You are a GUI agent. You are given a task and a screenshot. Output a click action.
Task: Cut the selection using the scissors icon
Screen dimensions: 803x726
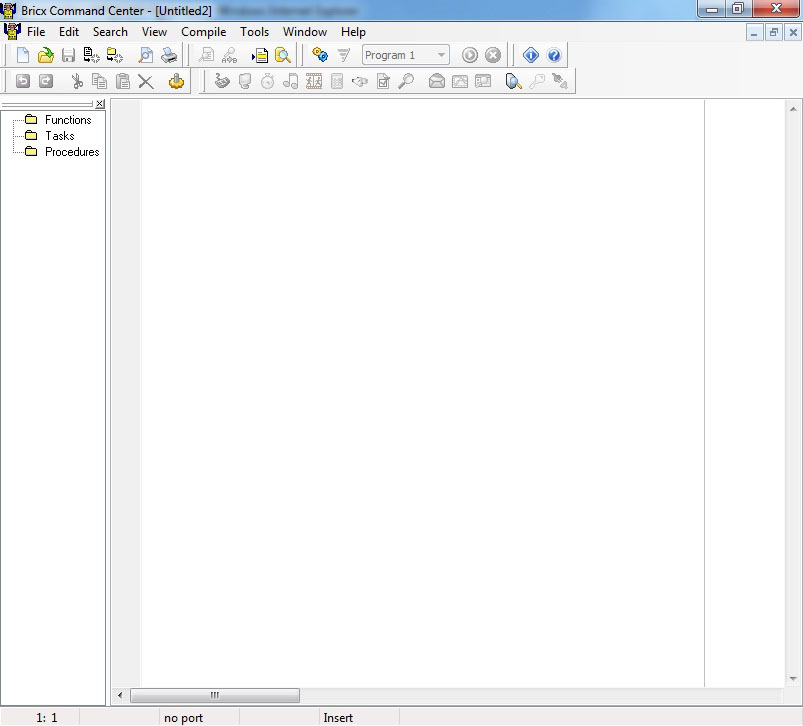[77, 81]
